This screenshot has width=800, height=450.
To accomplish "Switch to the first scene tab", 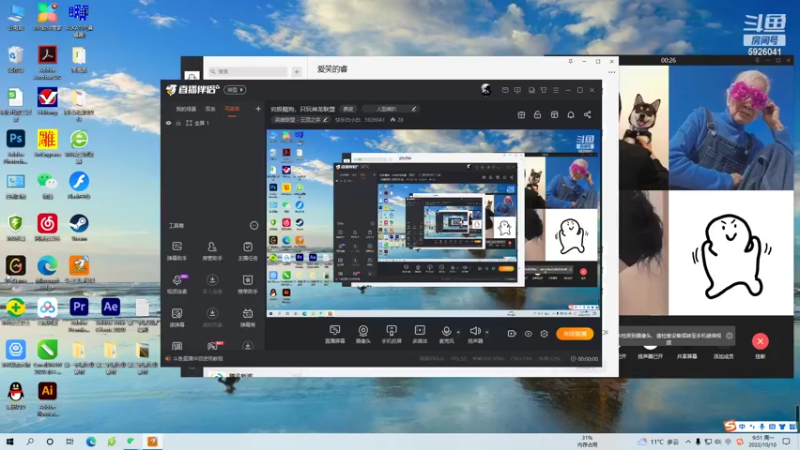I will (x=186, y=109).
